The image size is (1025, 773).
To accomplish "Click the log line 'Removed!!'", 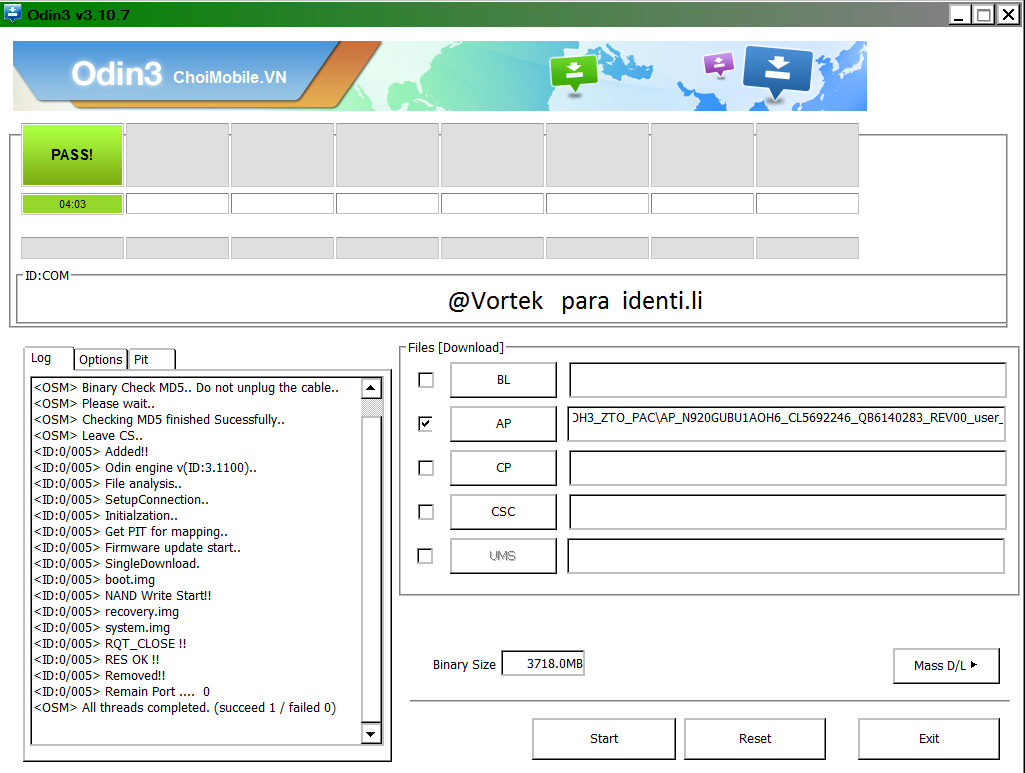I will click(99, 676).
